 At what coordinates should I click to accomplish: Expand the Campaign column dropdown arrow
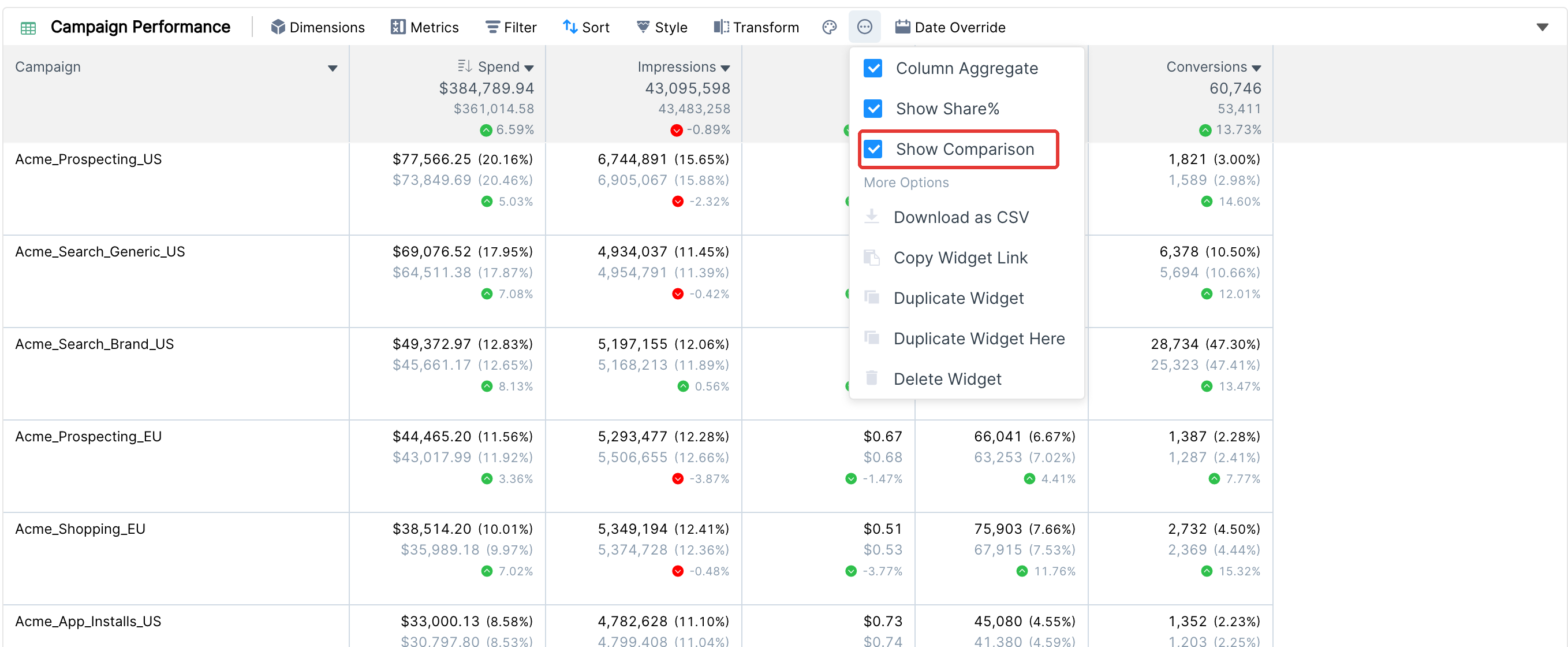coord(333,68)
